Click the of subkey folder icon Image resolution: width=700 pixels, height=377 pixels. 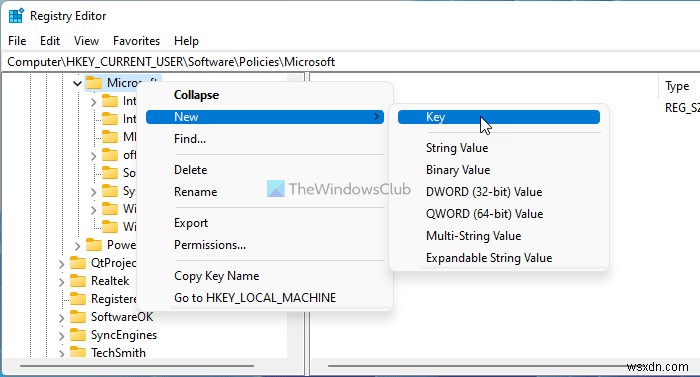(x=110, y=155)
